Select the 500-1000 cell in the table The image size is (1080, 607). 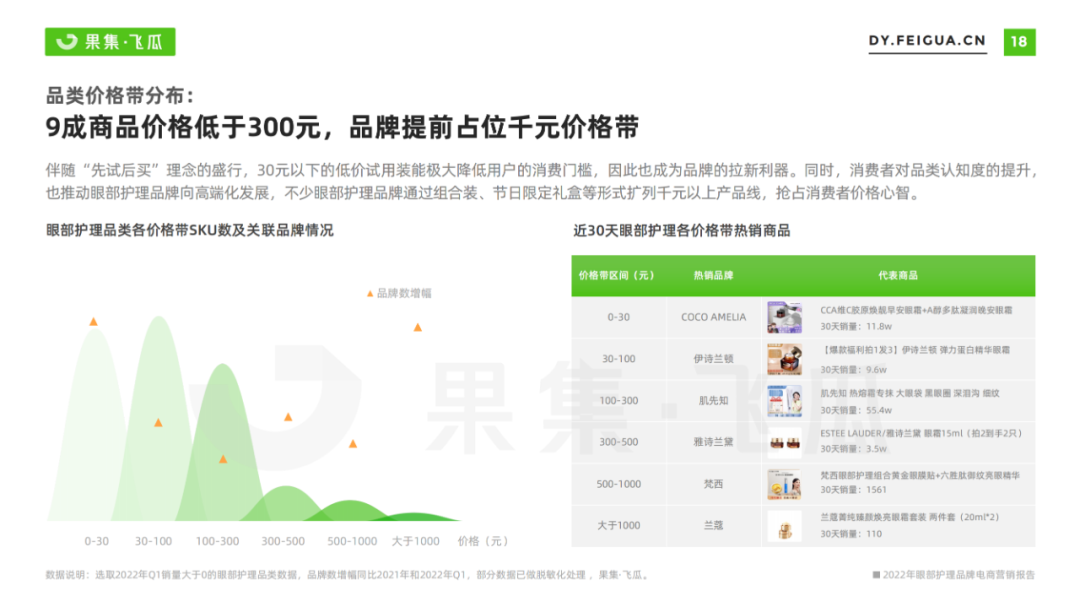point(619,484)
